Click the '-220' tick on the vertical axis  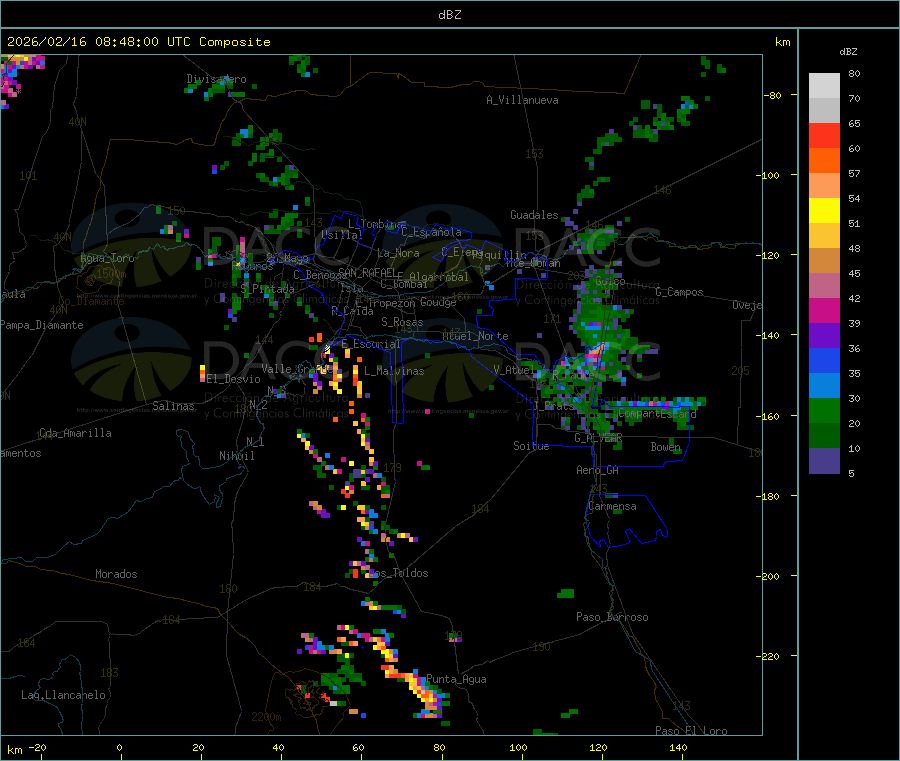[768, 657]
